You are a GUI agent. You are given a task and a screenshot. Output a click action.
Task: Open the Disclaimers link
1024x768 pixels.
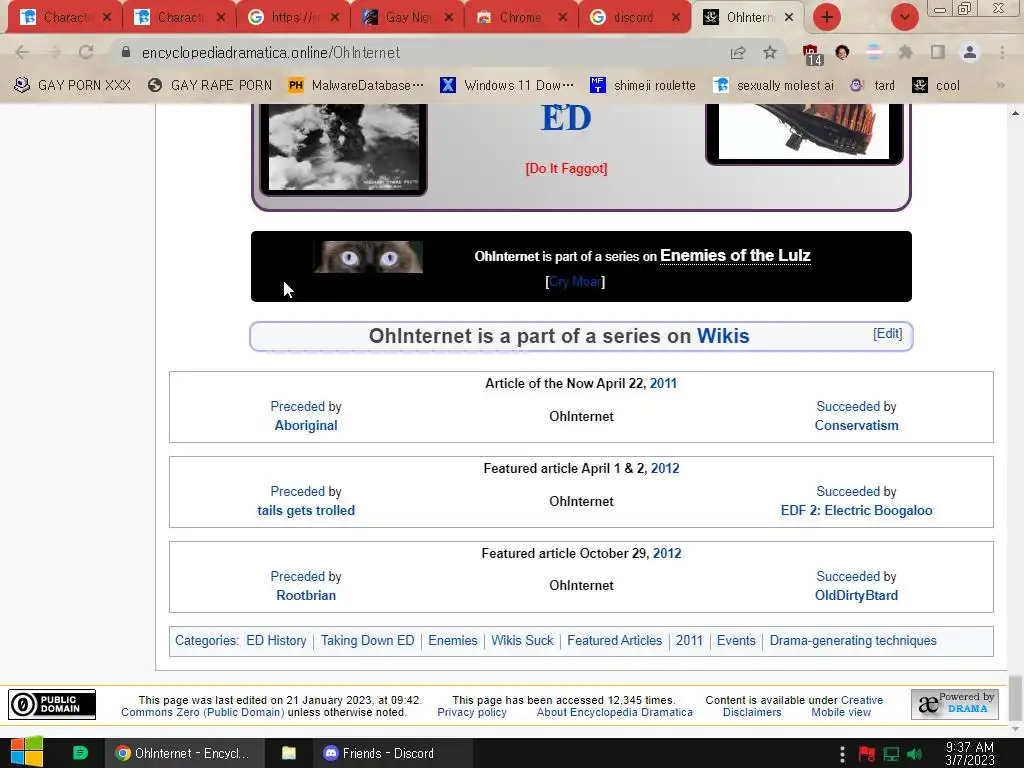pyautogui.click(x=752, y=712)
